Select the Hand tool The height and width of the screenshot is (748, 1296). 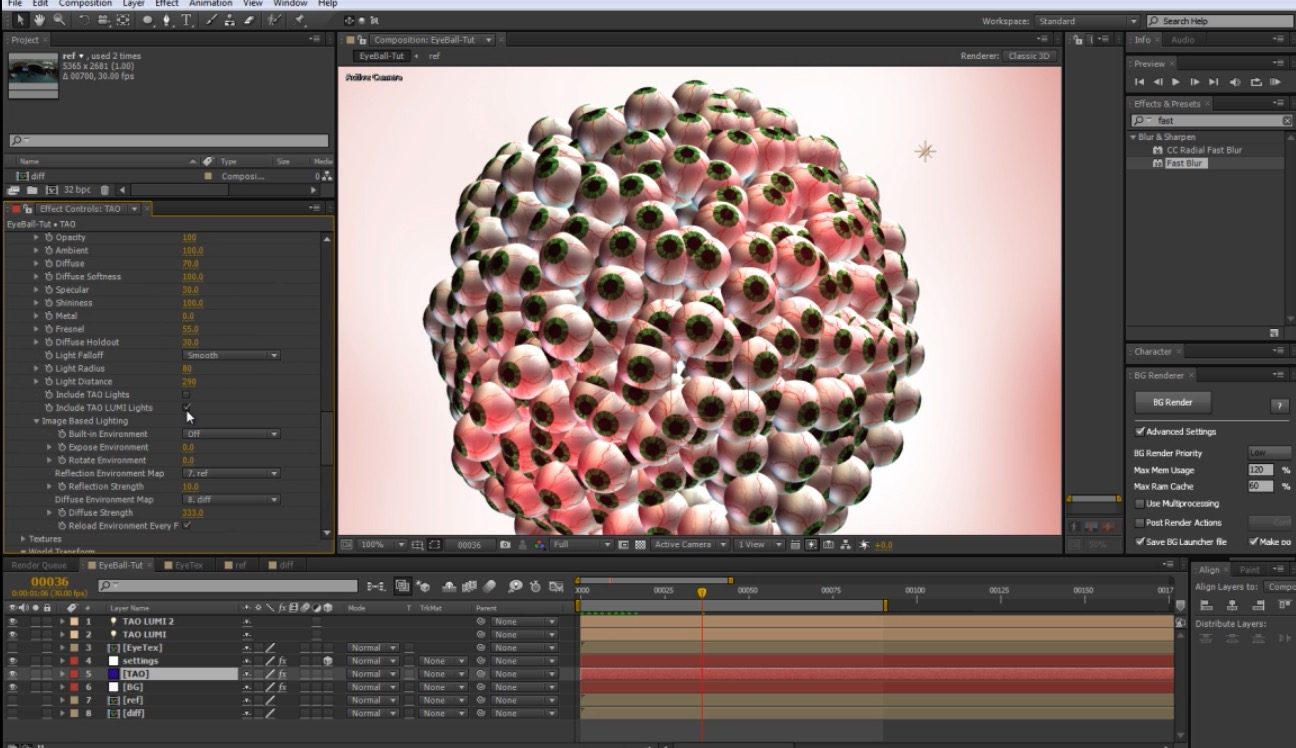(x=39, y=19)
